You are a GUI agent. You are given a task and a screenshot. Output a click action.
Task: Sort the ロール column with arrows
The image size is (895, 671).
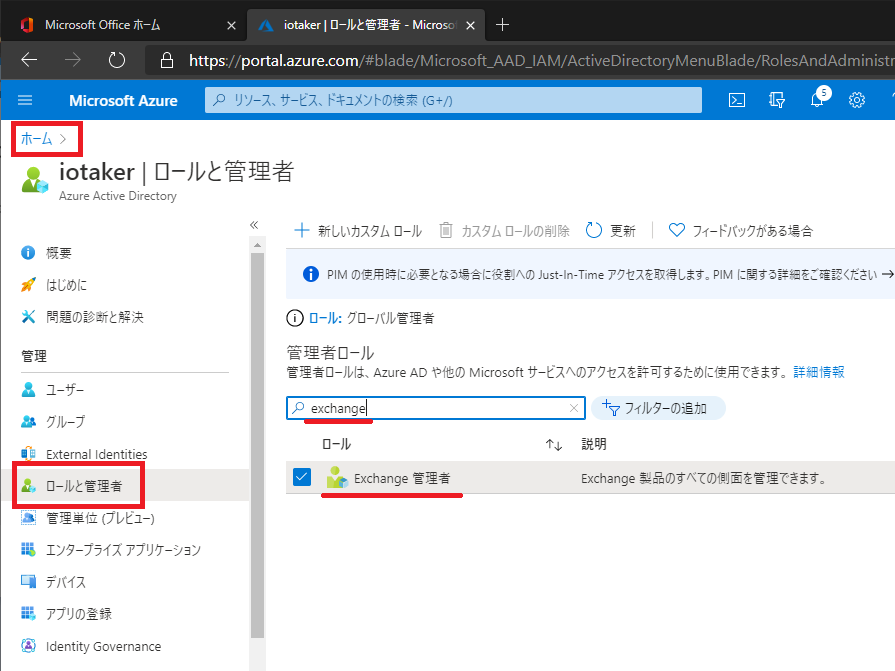[553, 444]
